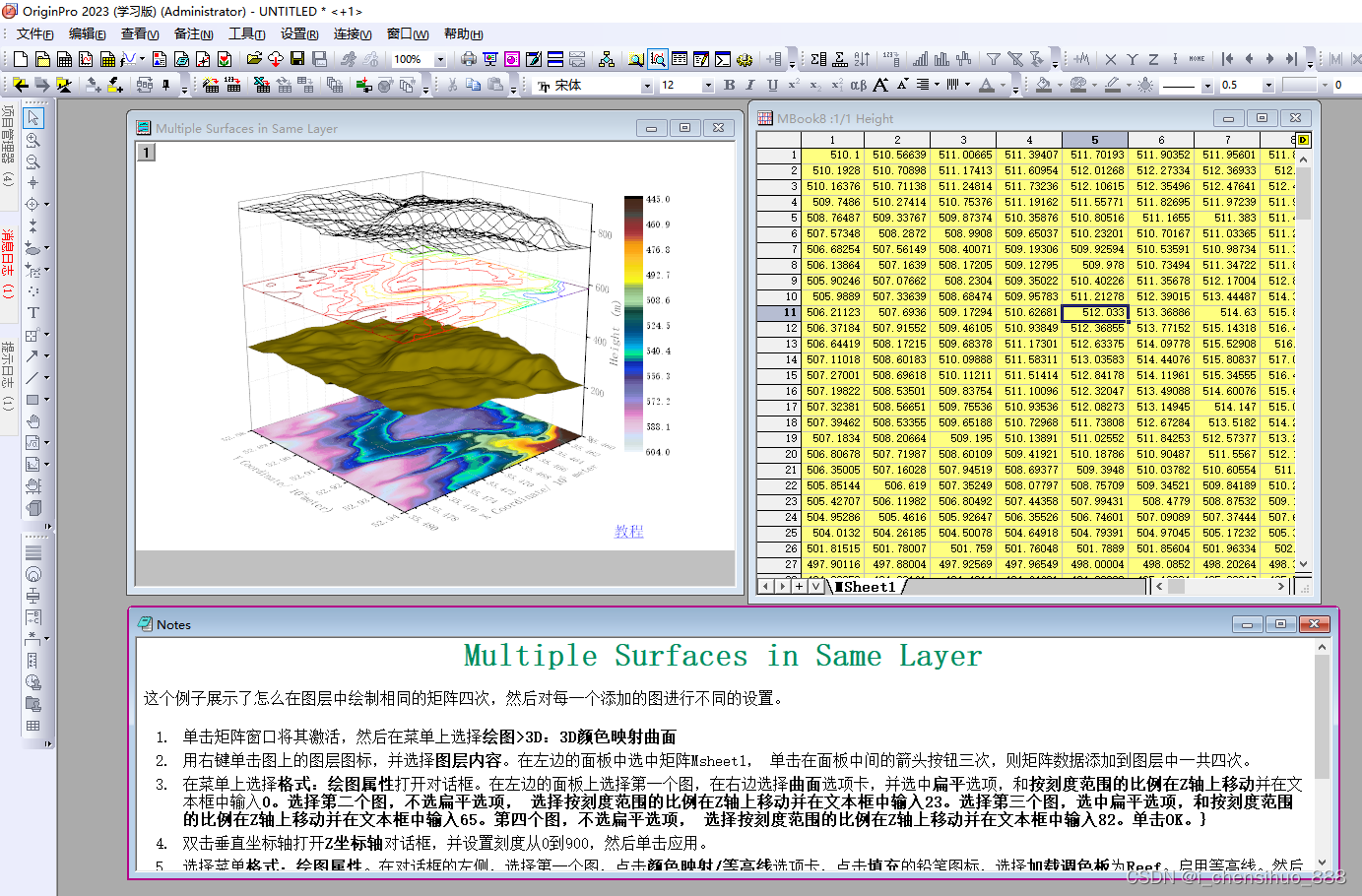Open the 文件 (File) menu

34,33
